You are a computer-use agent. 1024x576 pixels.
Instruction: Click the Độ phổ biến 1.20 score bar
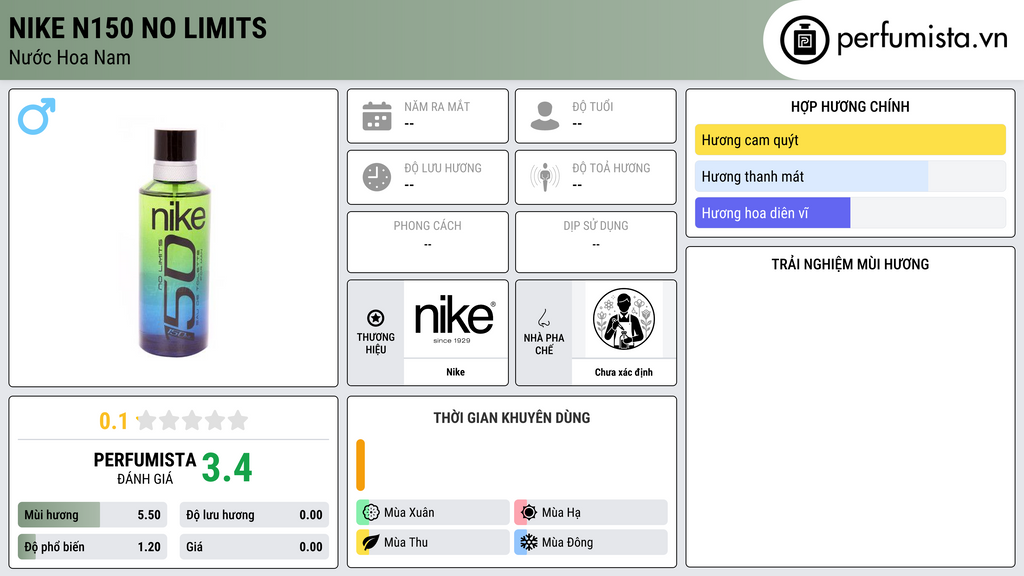[x=92, y=547]
